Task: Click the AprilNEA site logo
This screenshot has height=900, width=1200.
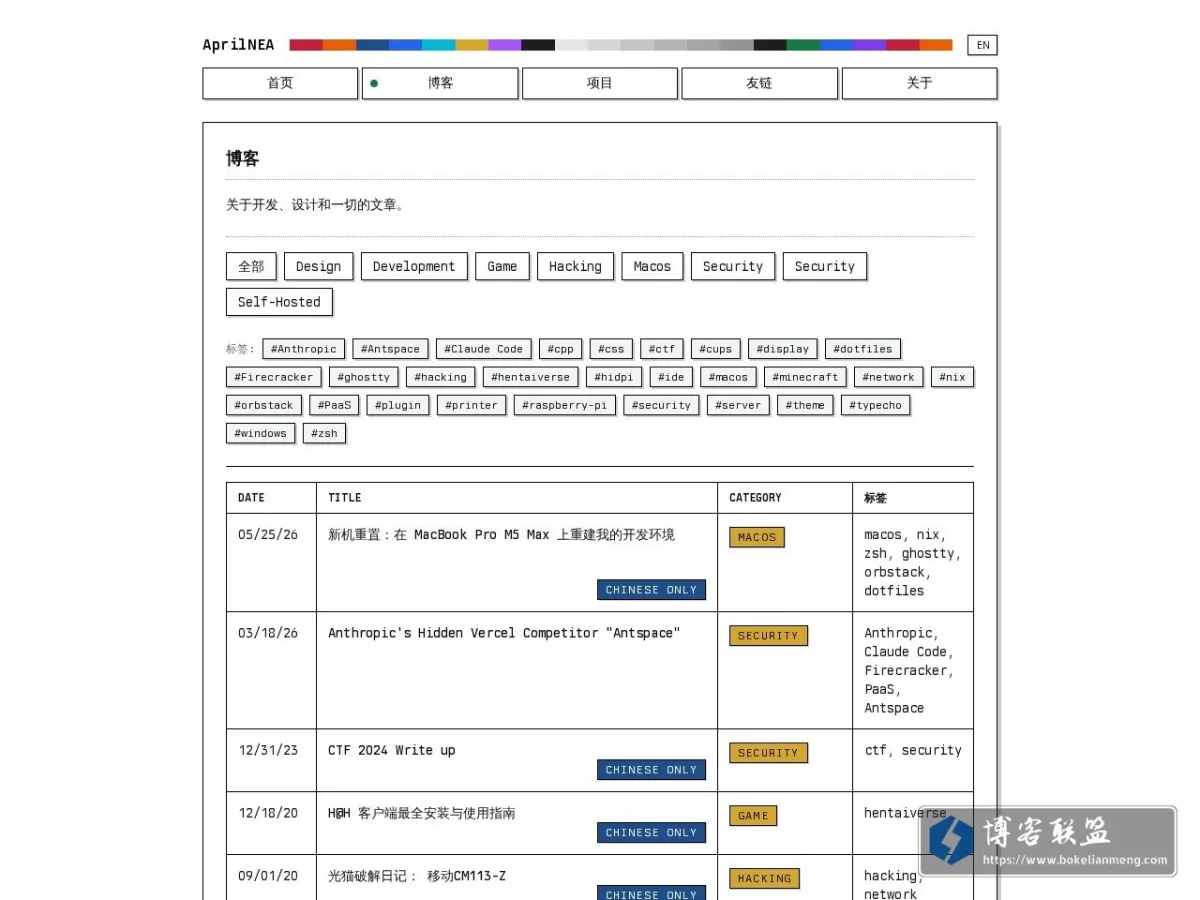Action: [x=238, y=45]
